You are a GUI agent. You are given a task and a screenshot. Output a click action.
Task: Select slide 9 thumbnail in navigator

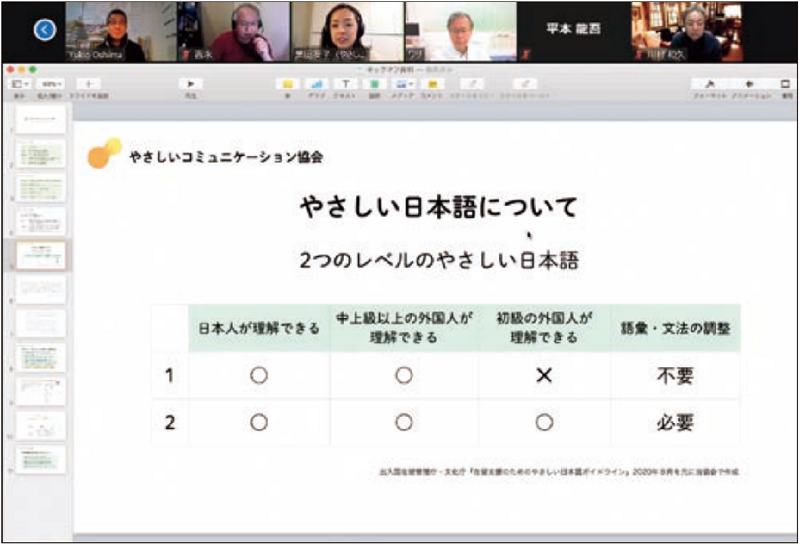40,391
